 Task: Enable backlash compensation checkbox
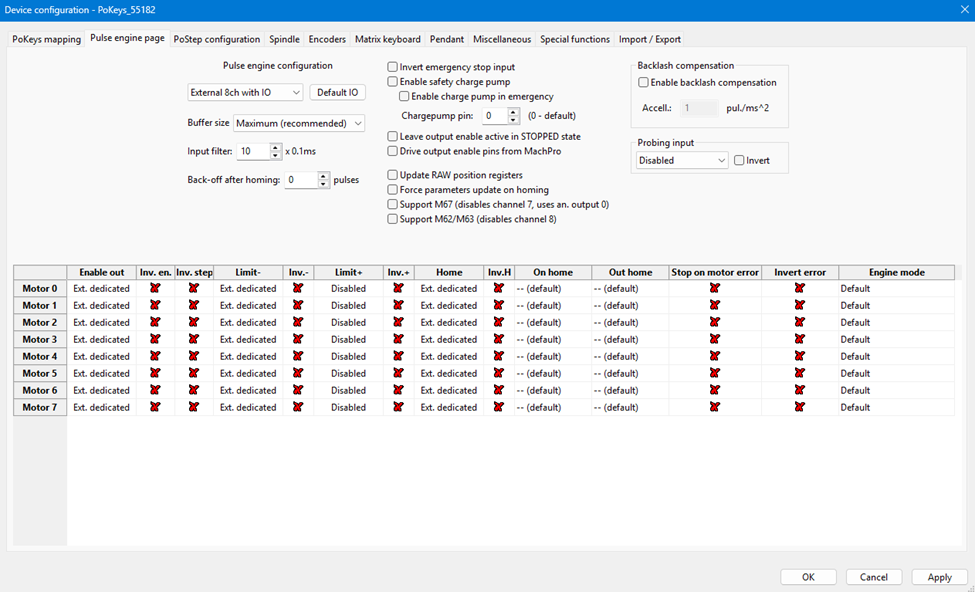coord(644,83)
